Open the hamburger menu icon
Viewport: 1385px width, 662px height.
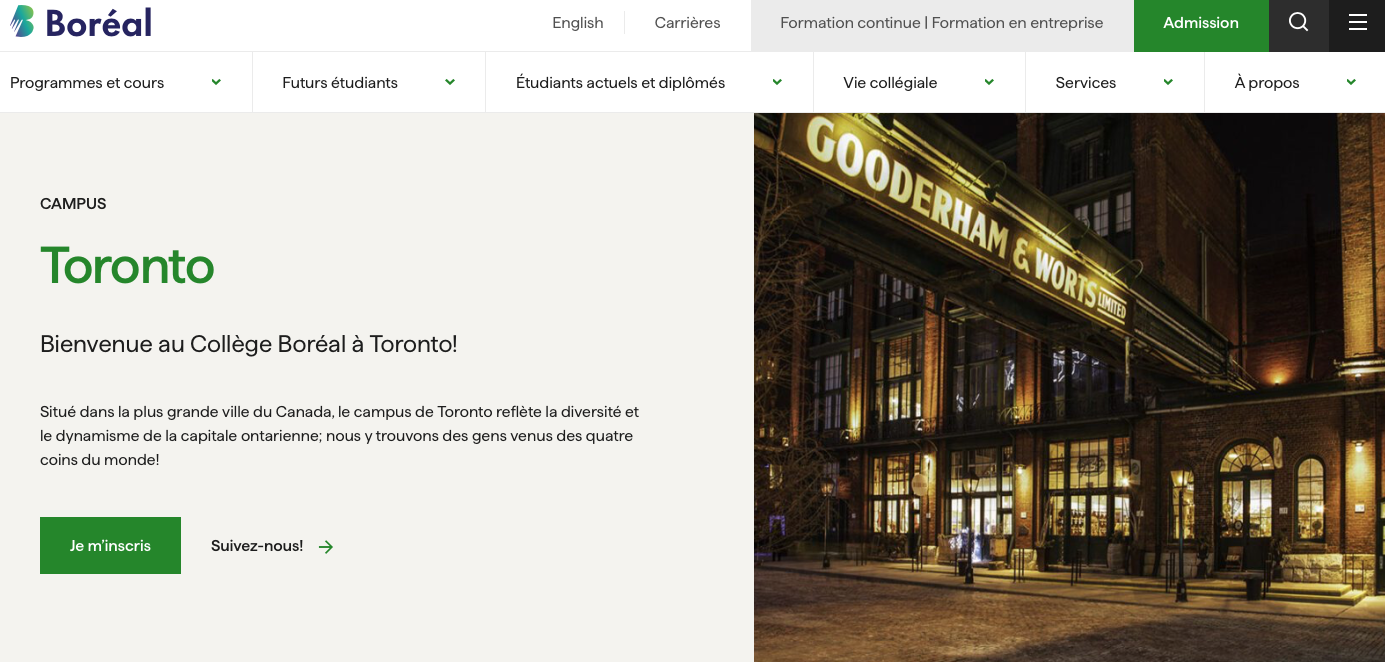click(1357, 23)
